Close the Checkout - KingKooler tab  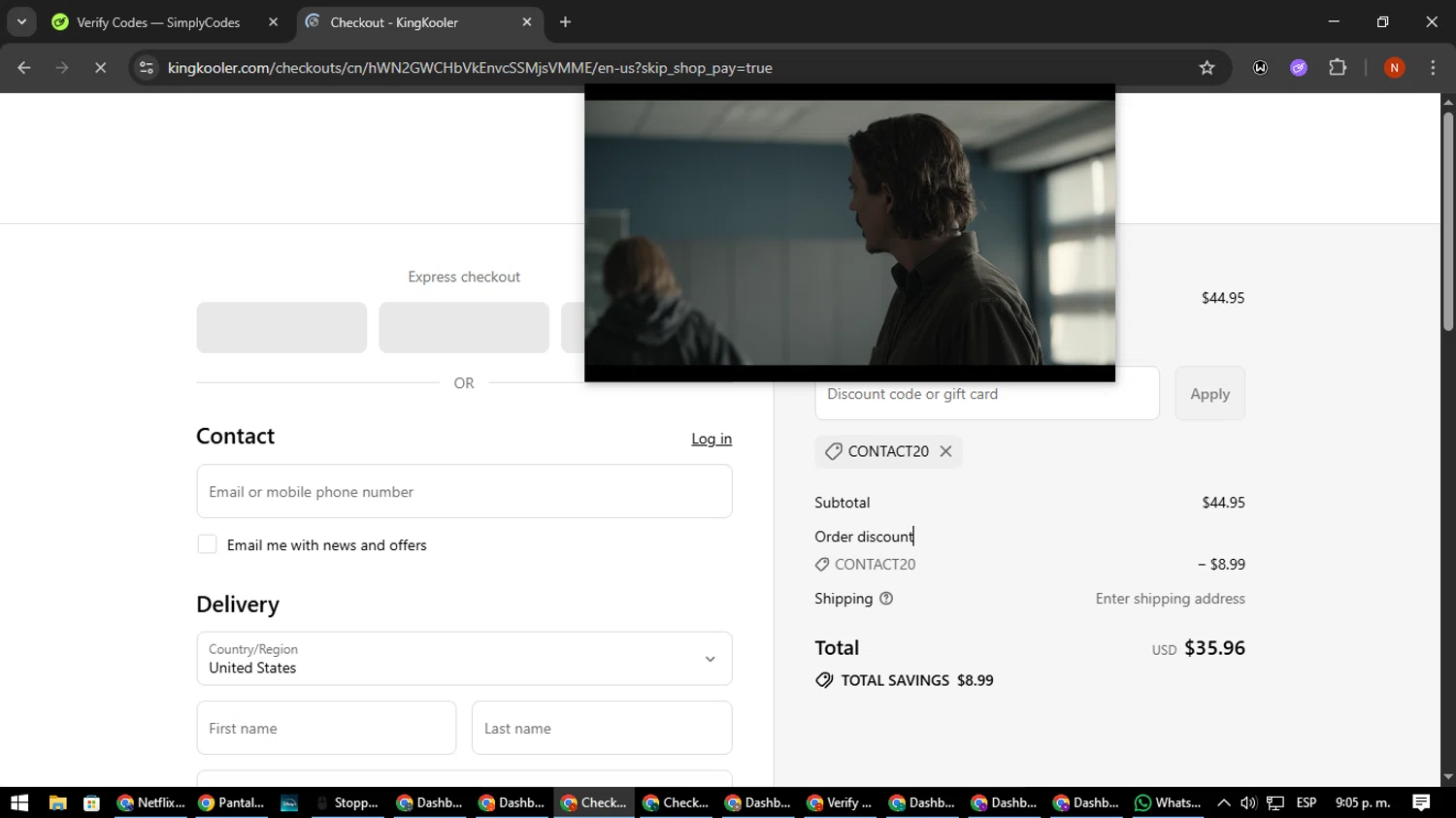[527, 22]
